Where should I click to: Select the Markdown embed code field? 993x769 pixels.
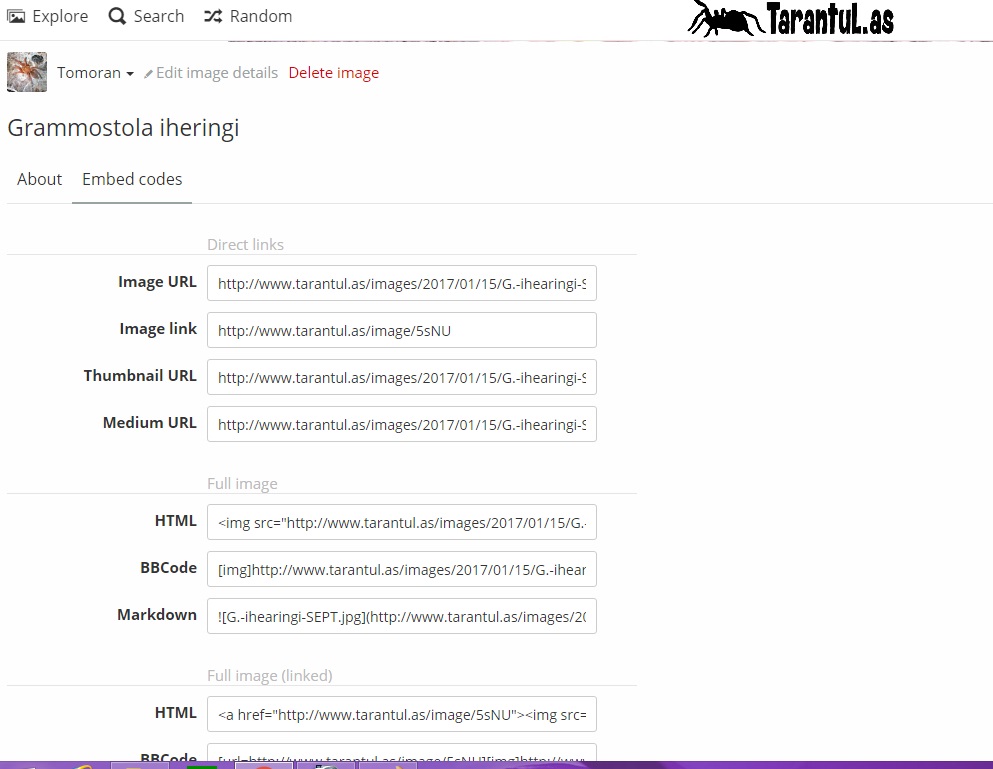[x=401, y=616]
